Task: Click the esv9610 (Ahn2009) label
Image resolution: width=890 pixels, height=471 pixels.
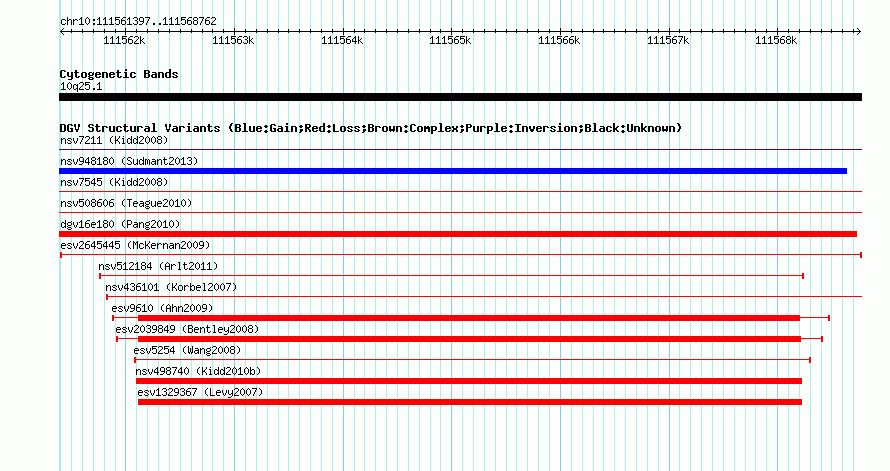Action: click(x=162, y=308)
